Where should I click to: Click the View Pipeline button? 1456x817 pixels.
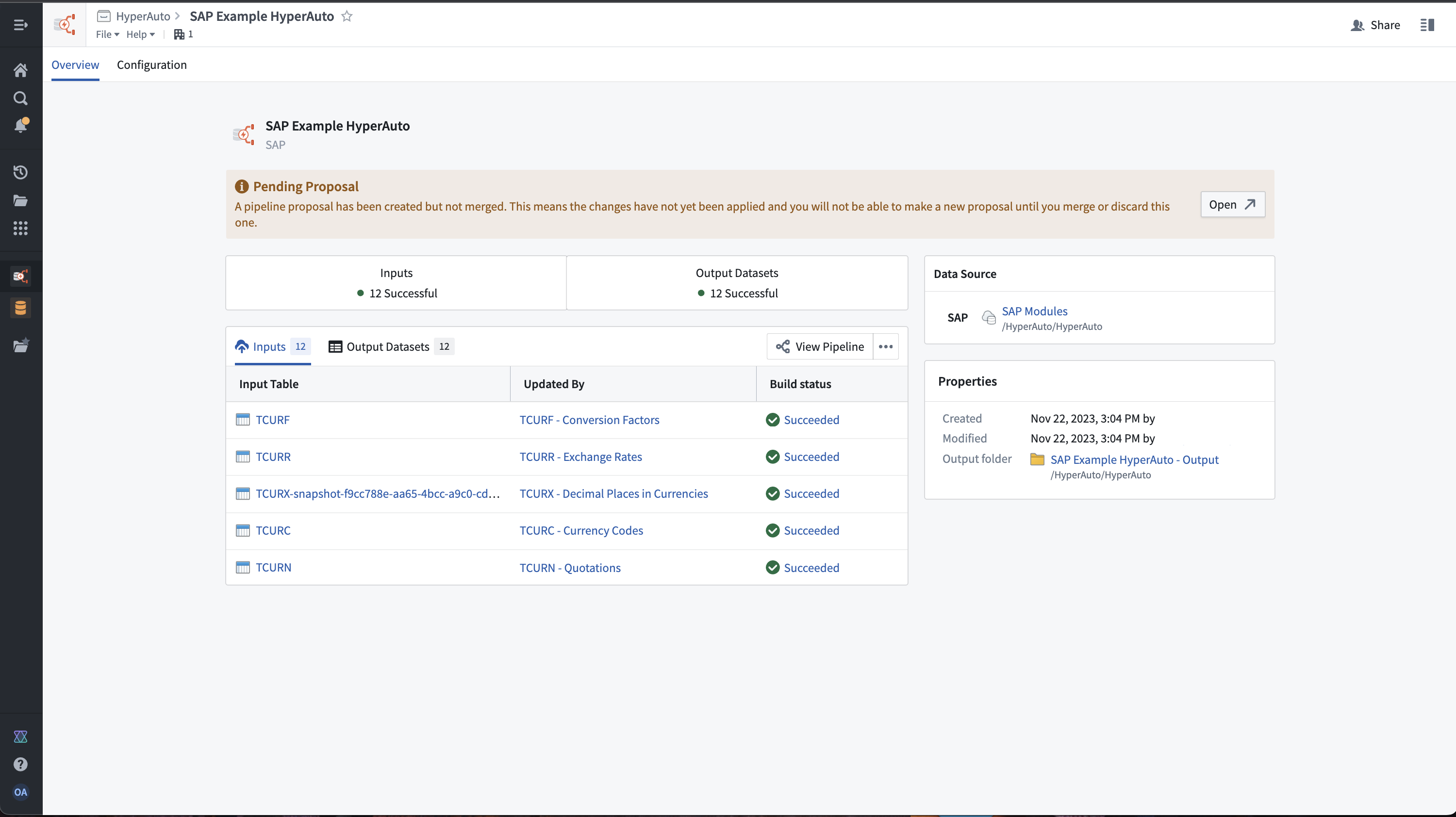click(x=820, y=346)
